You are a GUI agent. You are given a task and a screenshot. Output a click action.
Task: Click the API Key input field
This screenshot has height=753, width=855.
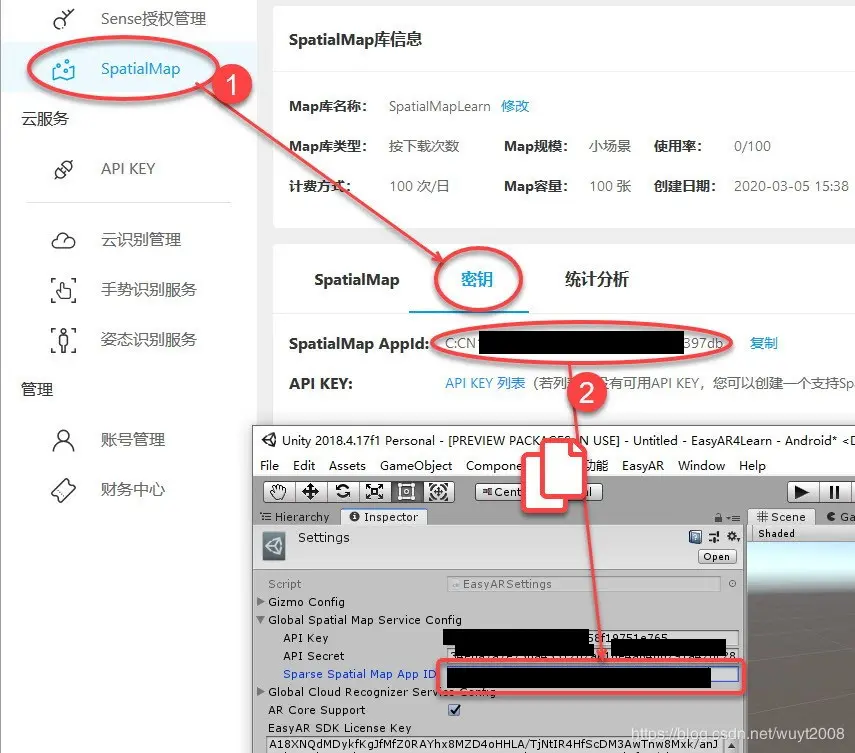click(x=593, y=637)
